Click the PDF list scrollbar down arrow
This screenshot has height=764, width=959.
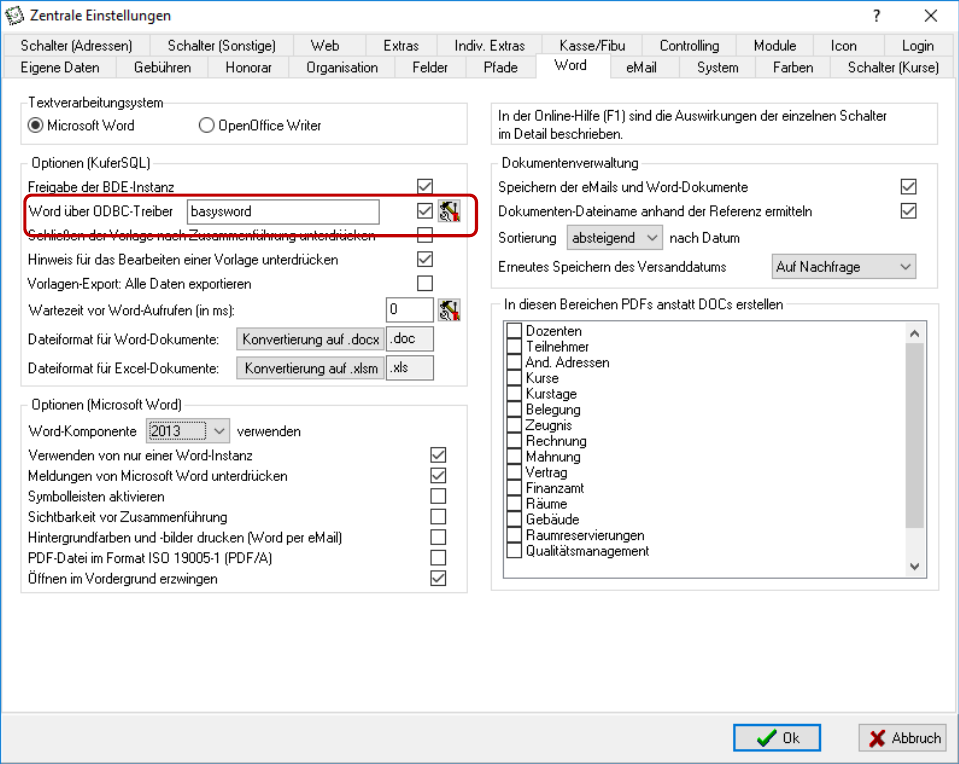tap(914, 566)
